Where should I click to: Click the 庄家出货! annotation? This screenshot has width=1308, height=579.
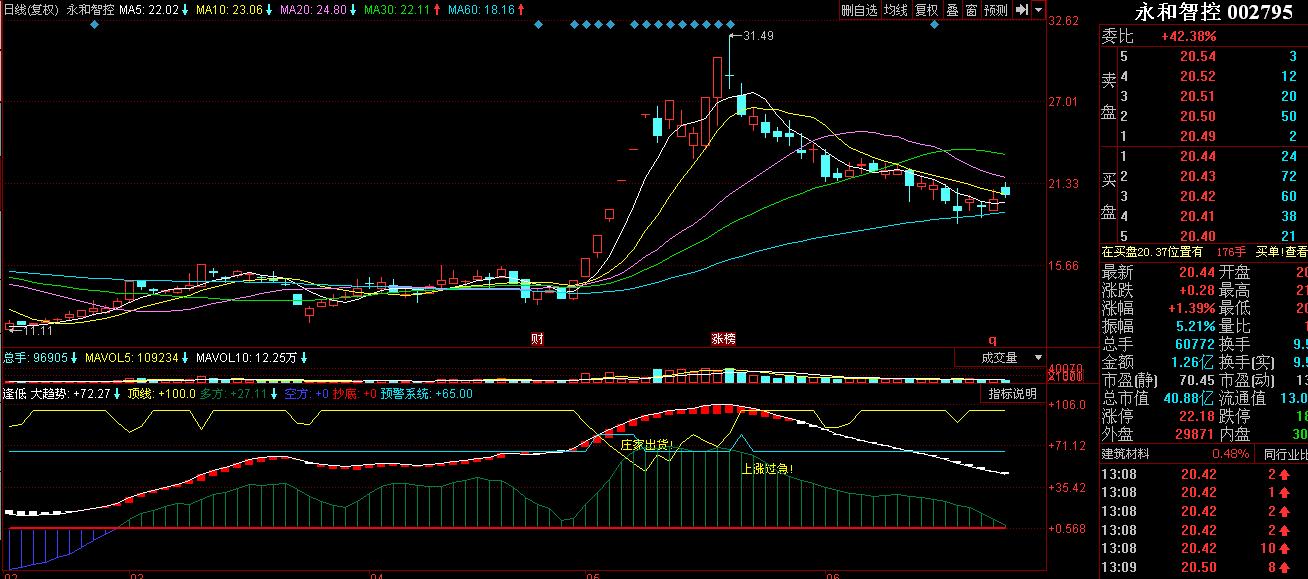coord(646,444)
